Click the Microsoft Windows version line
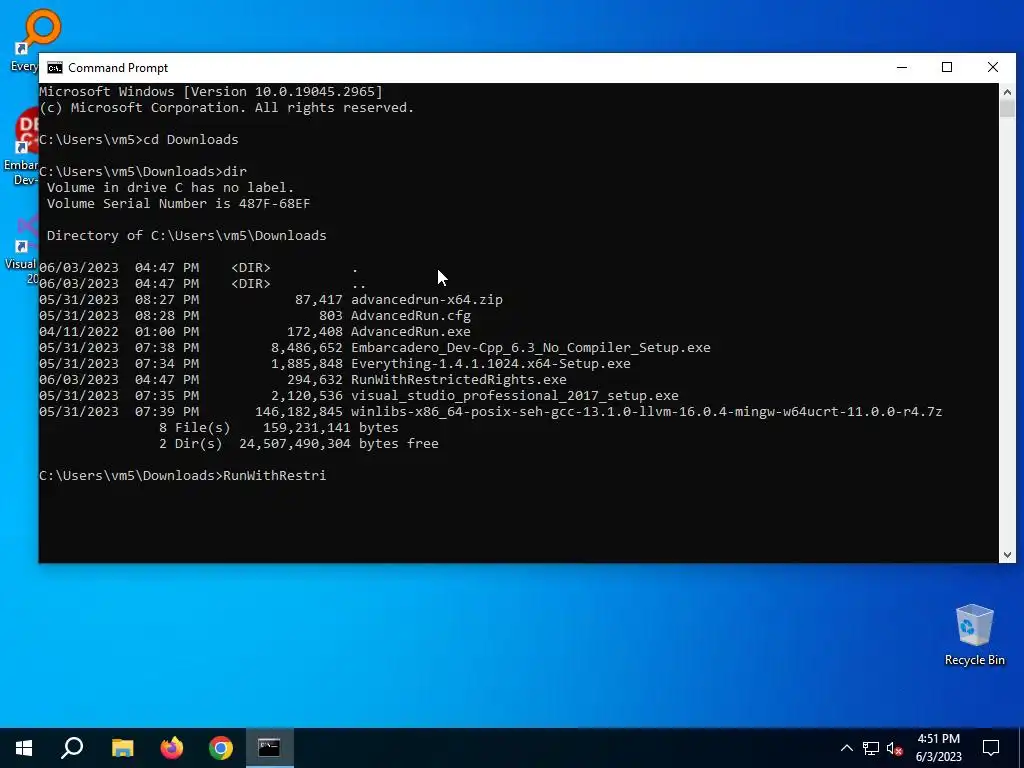The height and width of the screenshot is (768, 1024). 211,91
